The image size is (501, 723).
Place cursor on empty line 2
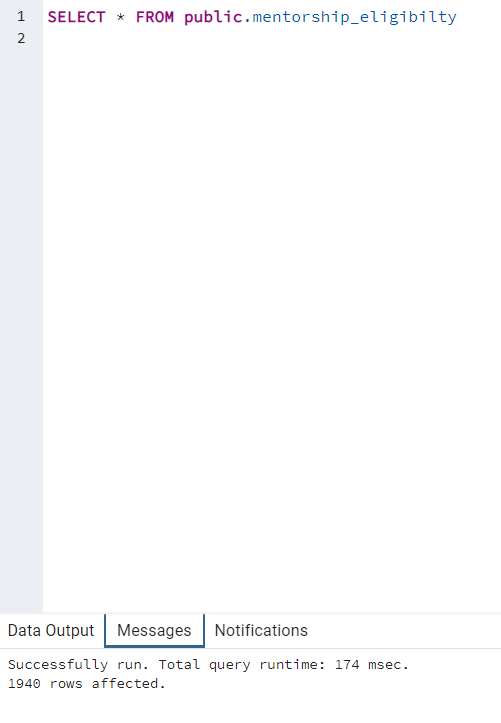272,38
